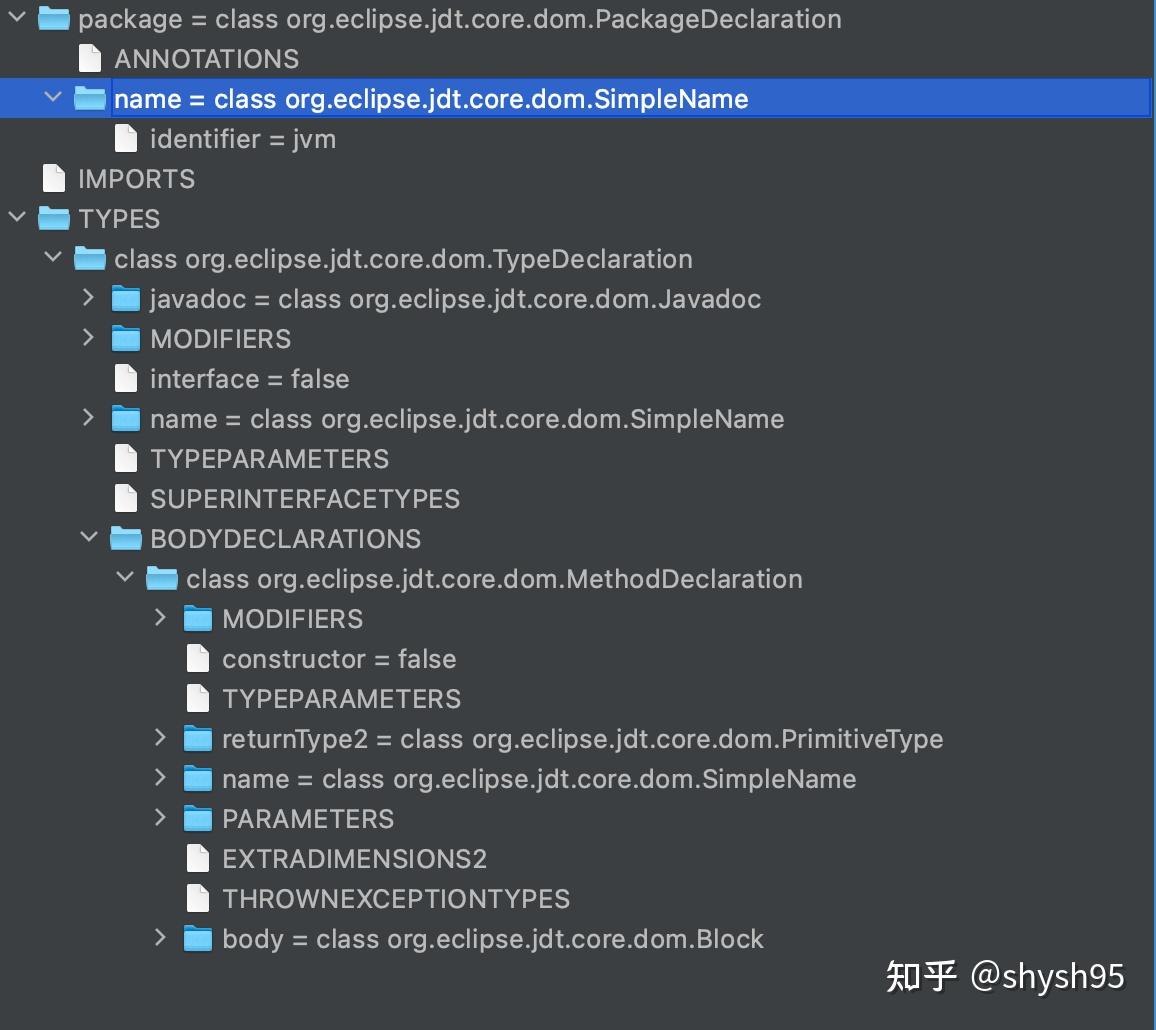Select the 'constructor = false' item
1156x1030 pixels.
point(338,659)
